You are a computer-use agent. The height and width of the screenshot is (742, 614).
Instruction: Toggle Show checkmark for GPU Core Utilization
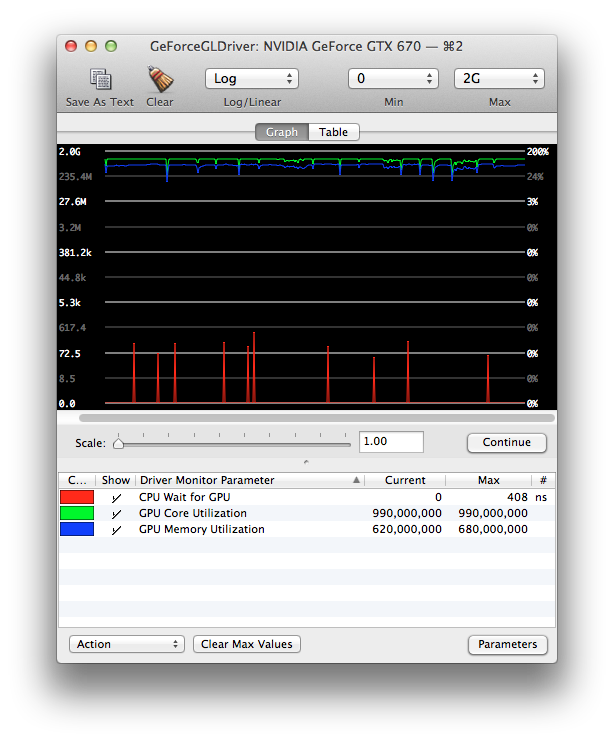click(116, 514)
